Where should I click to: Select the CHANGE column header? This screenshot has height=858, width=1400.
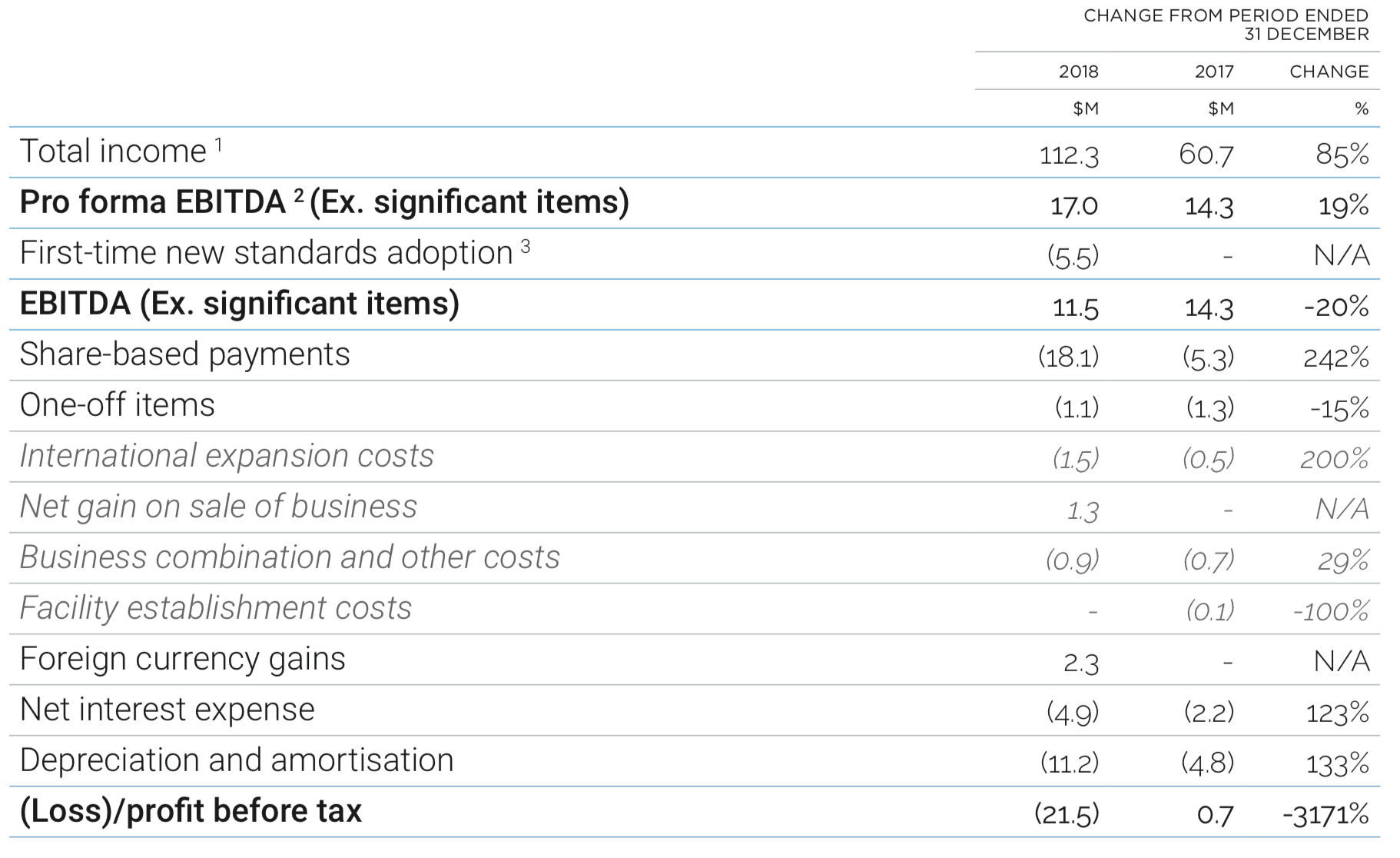coord(1329,71)
